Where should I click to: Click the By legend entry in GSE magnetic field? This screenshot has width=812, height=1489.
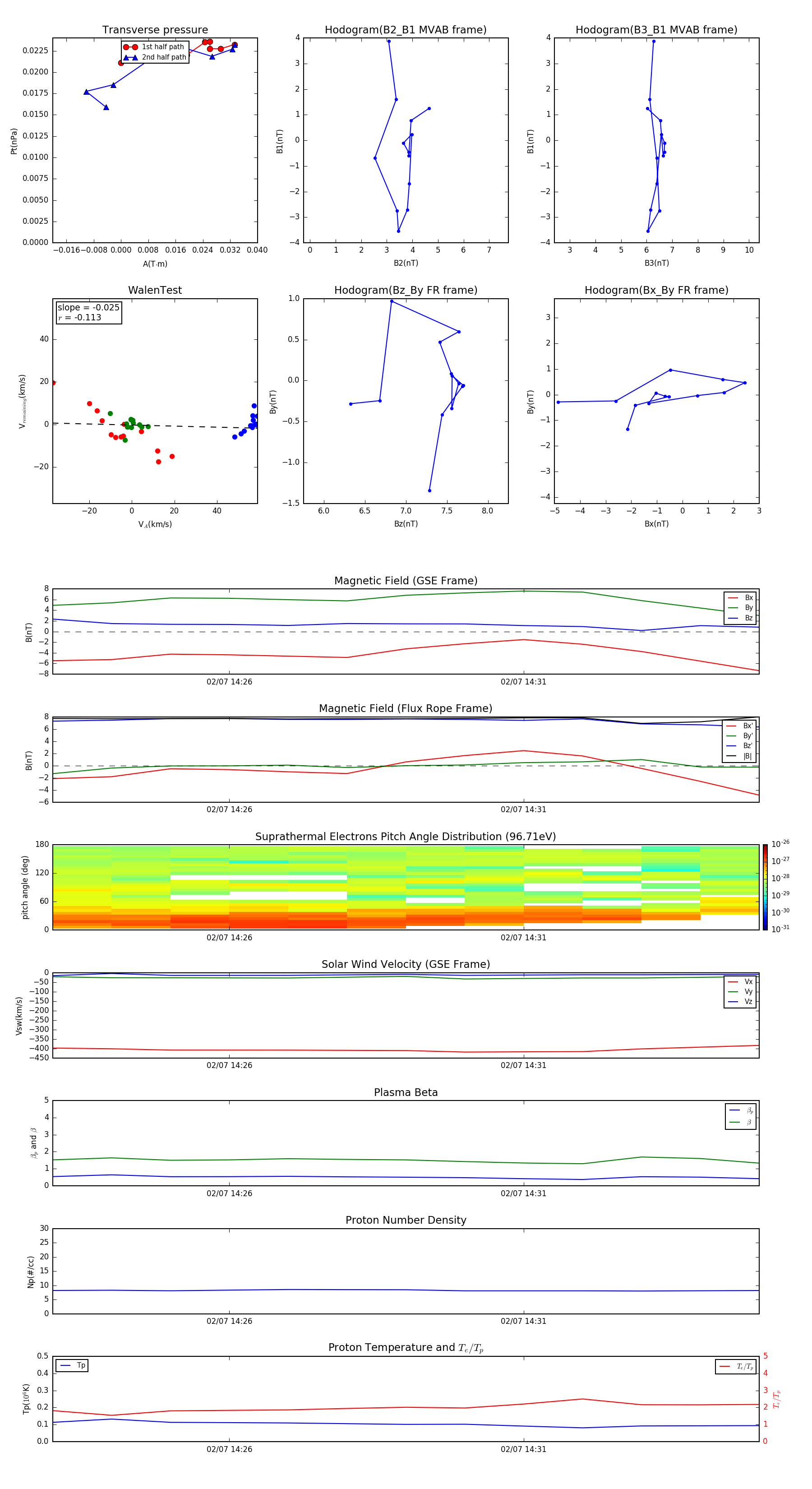pyautogui.click(x=740, y=608)
